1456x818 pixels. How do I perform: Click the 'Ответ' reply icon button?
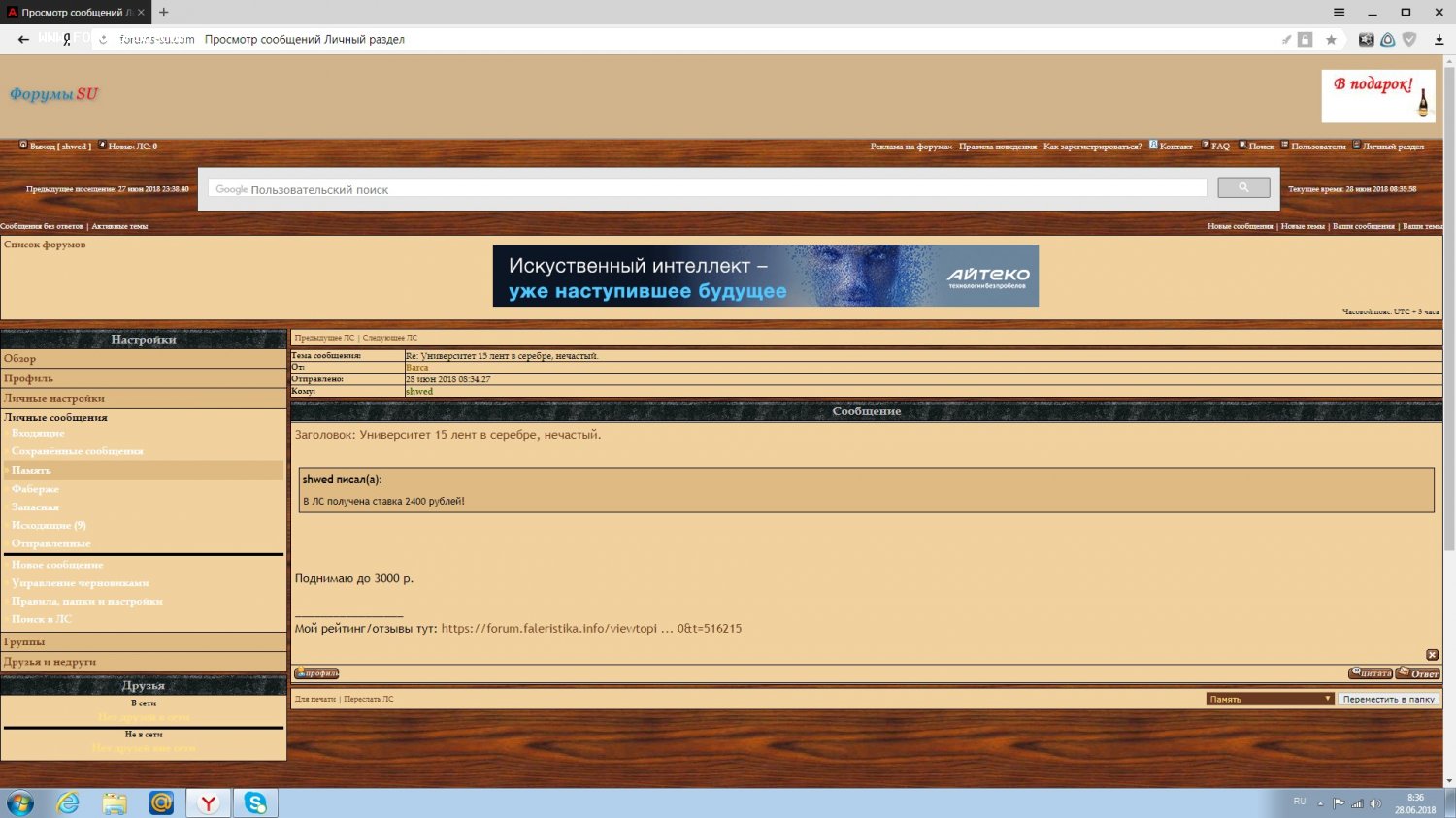pyautogui.click(x=1418, y=673)
